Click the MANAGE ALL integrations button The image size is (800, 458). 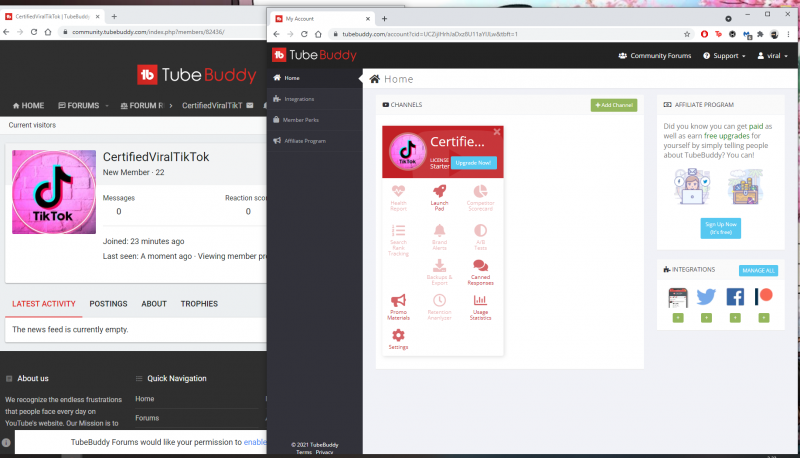(757, 270)
